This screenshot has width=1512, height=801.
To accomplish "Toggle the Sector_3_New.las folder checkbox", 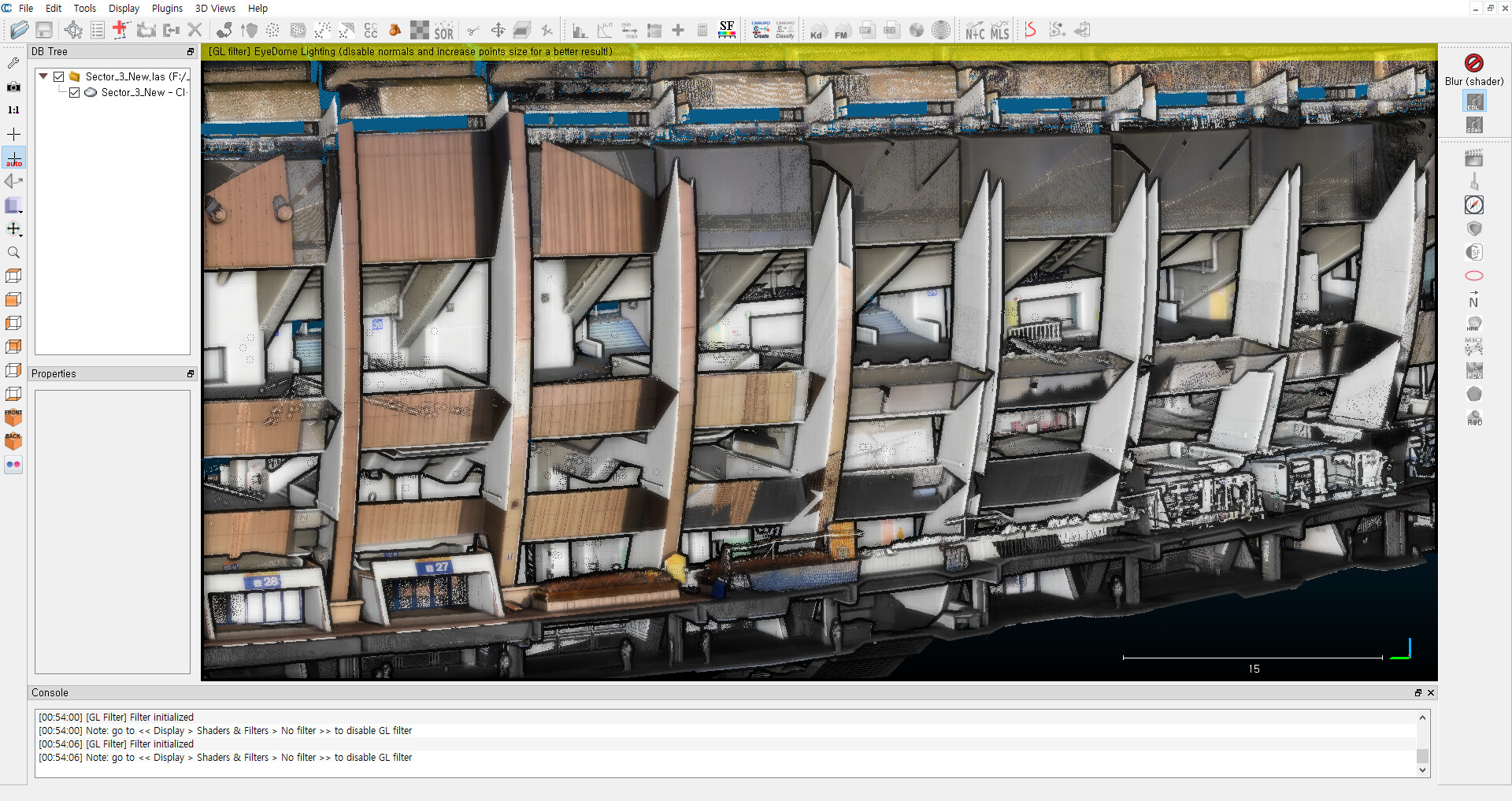I will pyautogui.click(x=58, y=76).
